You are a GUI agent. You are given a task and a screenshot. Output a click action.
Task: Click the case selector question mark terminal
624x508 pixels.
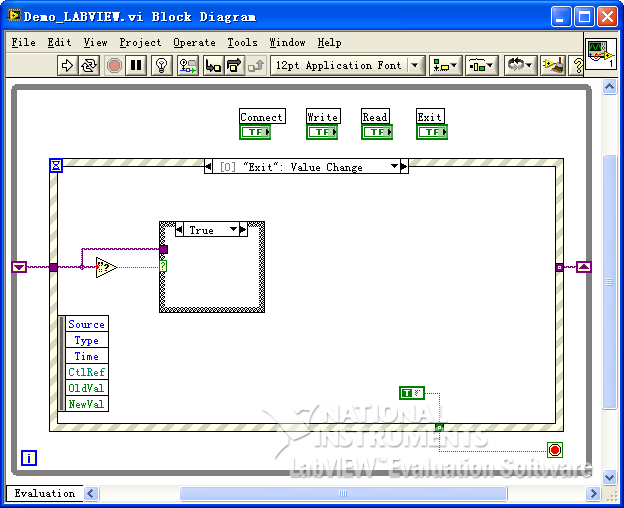pos(163,266)
